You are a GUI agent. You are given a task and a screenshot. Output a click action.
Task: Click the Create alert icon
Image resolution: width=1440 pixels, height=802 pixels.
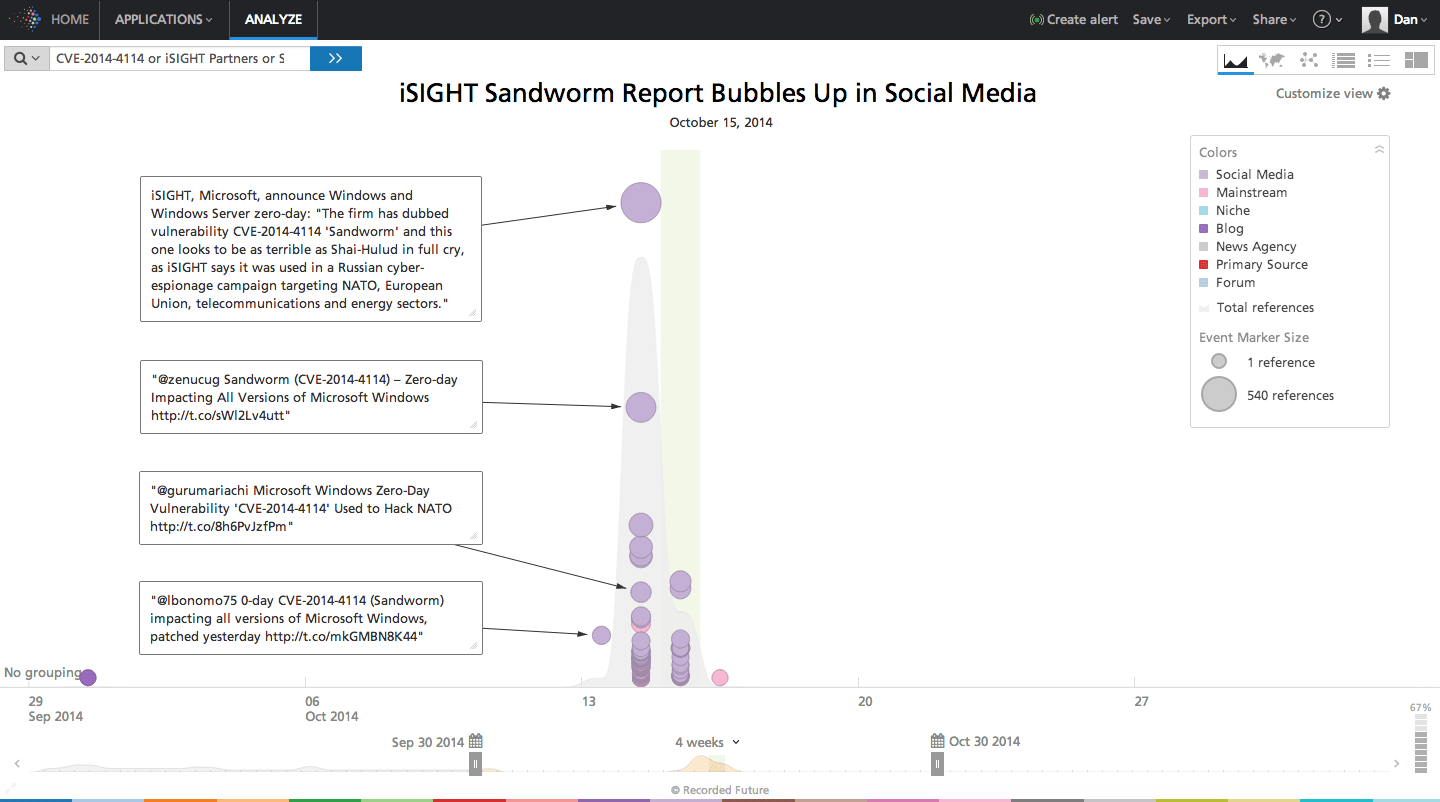pos(1036,19)
